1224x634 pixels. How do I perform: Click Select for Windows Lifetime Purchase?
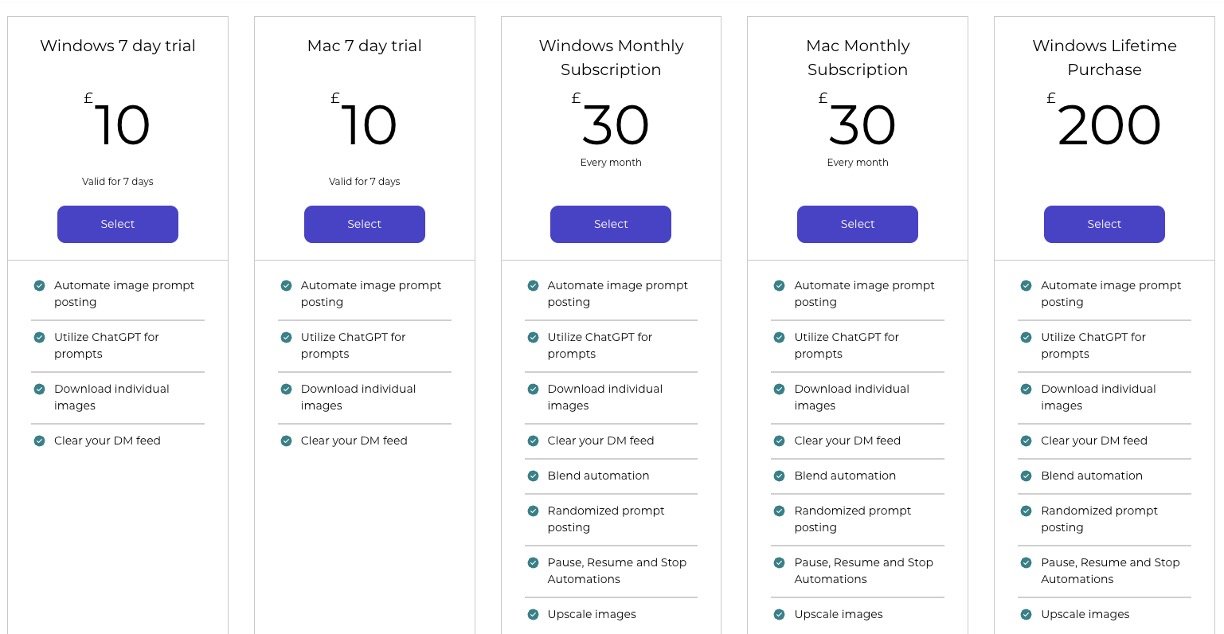tap(1104, 224)
